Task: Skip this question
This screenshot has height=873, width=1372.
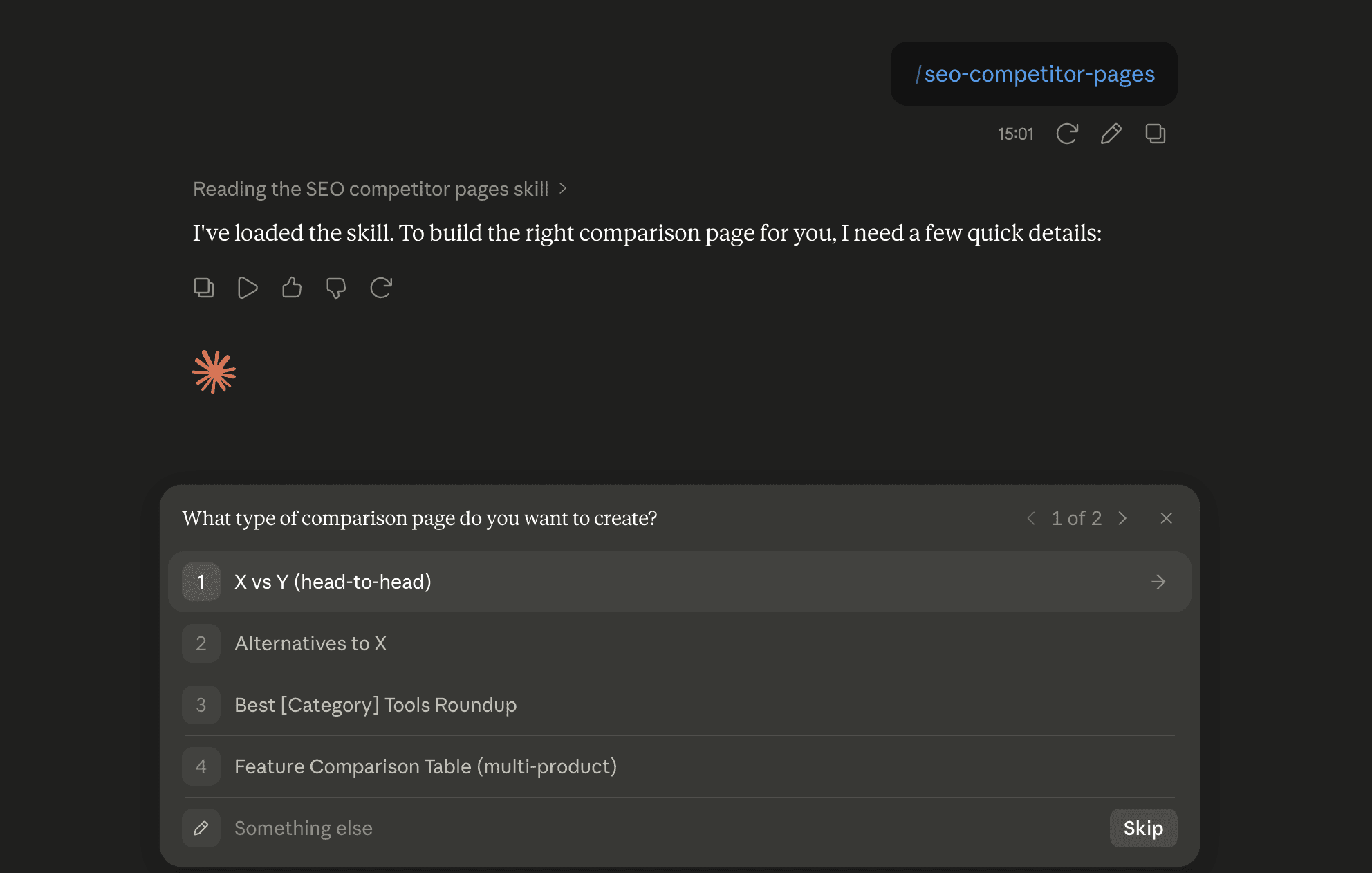Action: pos(1144,828)
